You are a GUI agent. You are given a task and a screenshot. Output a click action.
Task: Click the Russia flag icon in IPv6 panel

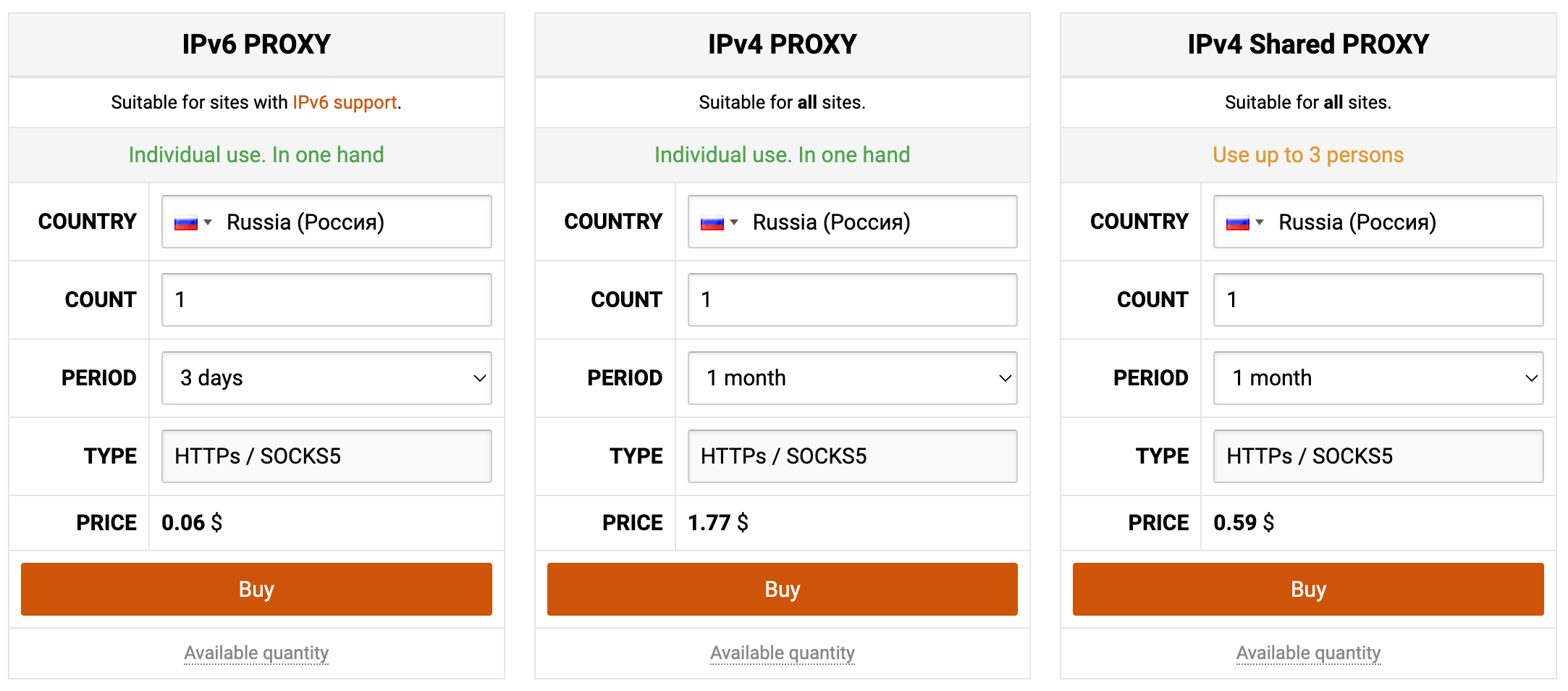186,223
